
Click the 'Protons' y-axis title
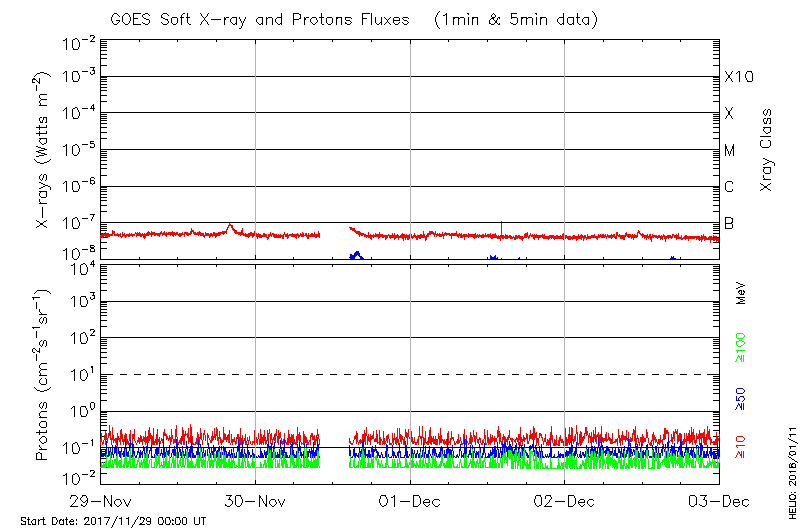click(x=44, y=375)
